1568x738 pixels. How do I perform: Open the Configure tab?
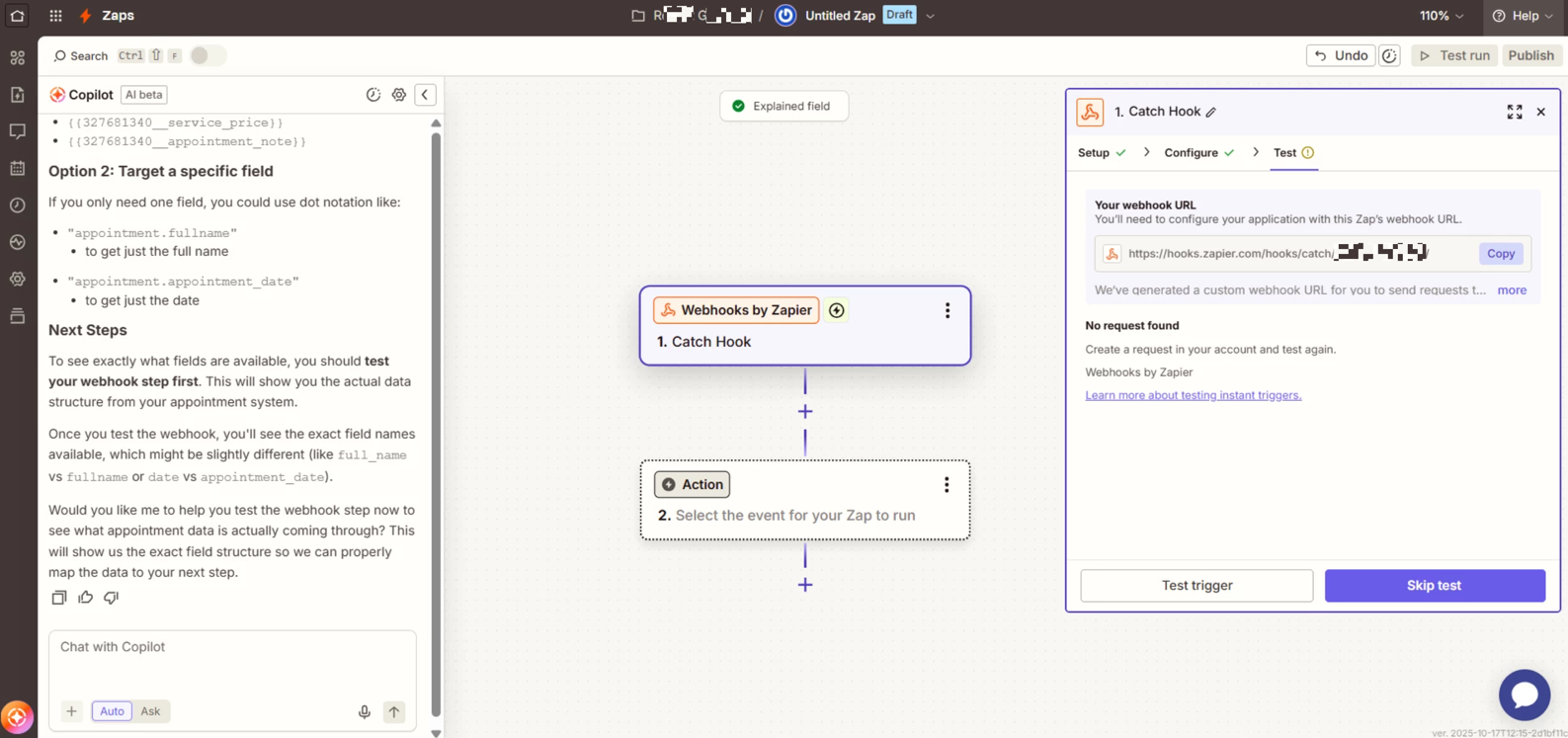click(x=1191, y=153)
